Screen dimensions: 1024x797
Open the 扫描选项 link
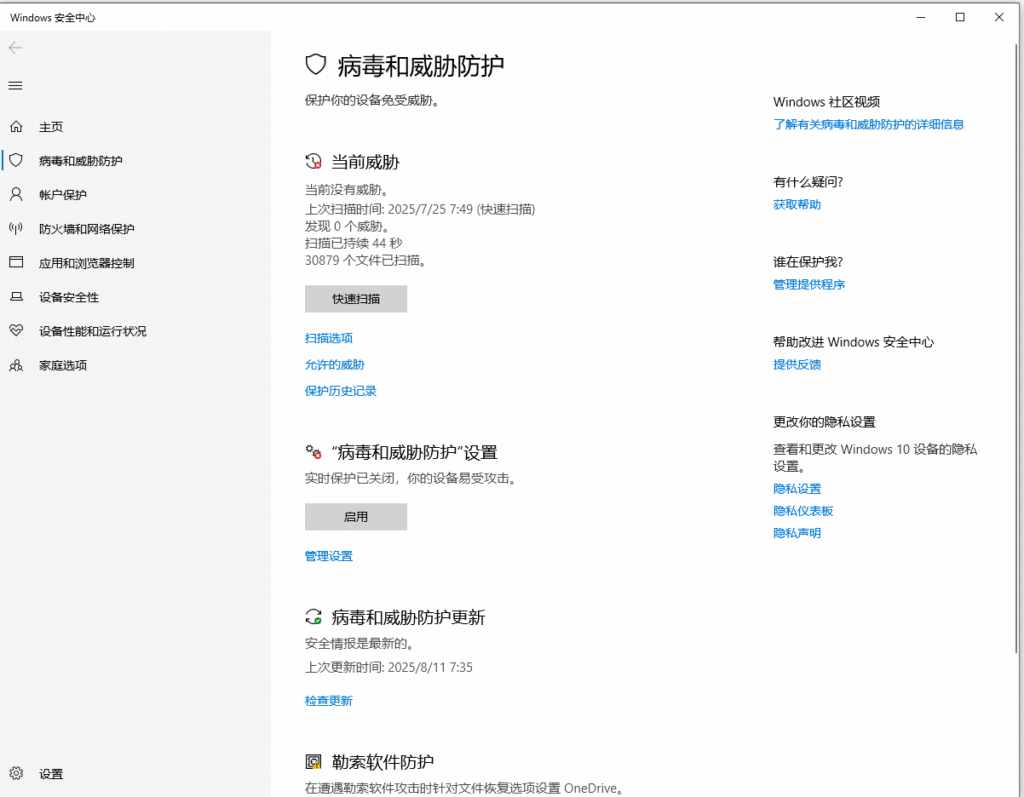[x=328, y=338]
